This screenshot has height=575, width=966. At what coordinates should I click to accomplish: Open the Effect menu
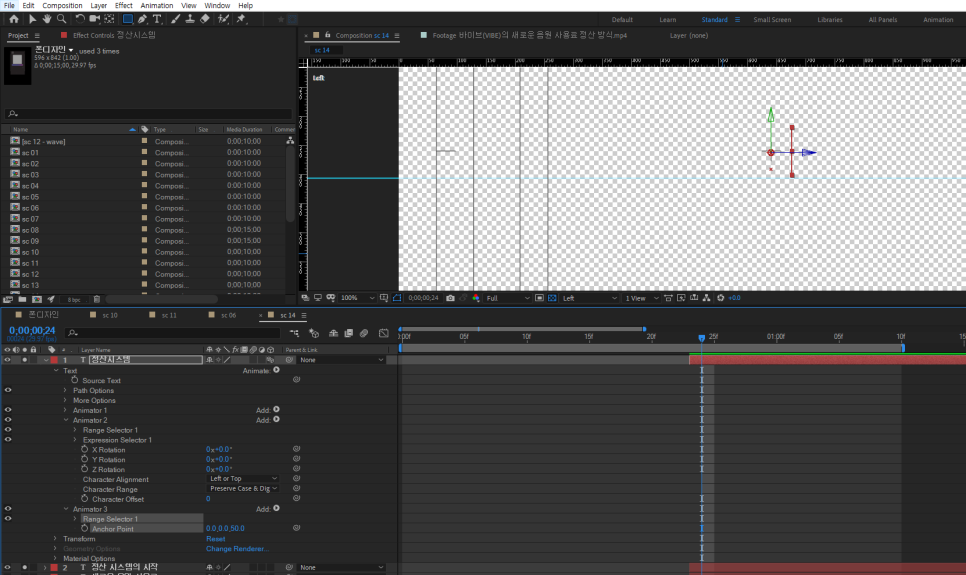coord(124,6)
